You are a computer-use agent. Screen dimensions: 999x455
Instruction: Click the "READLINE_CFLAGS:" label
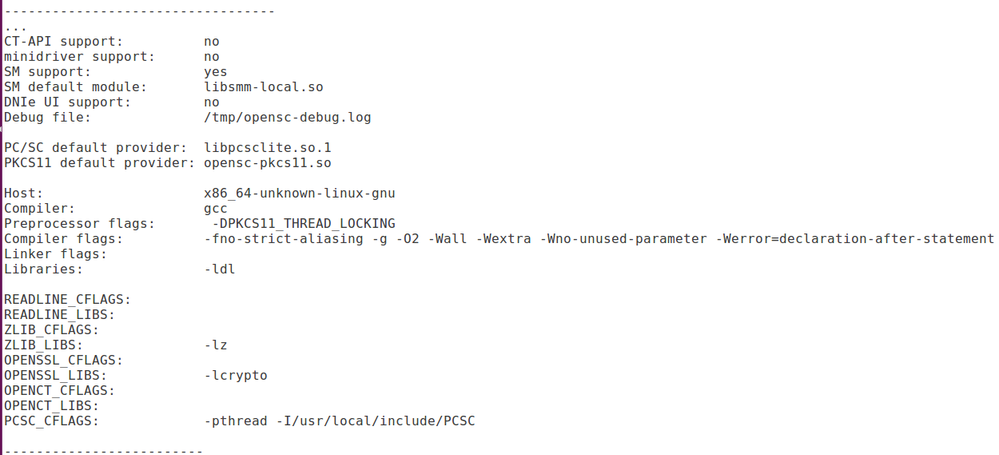coord(67,300)
